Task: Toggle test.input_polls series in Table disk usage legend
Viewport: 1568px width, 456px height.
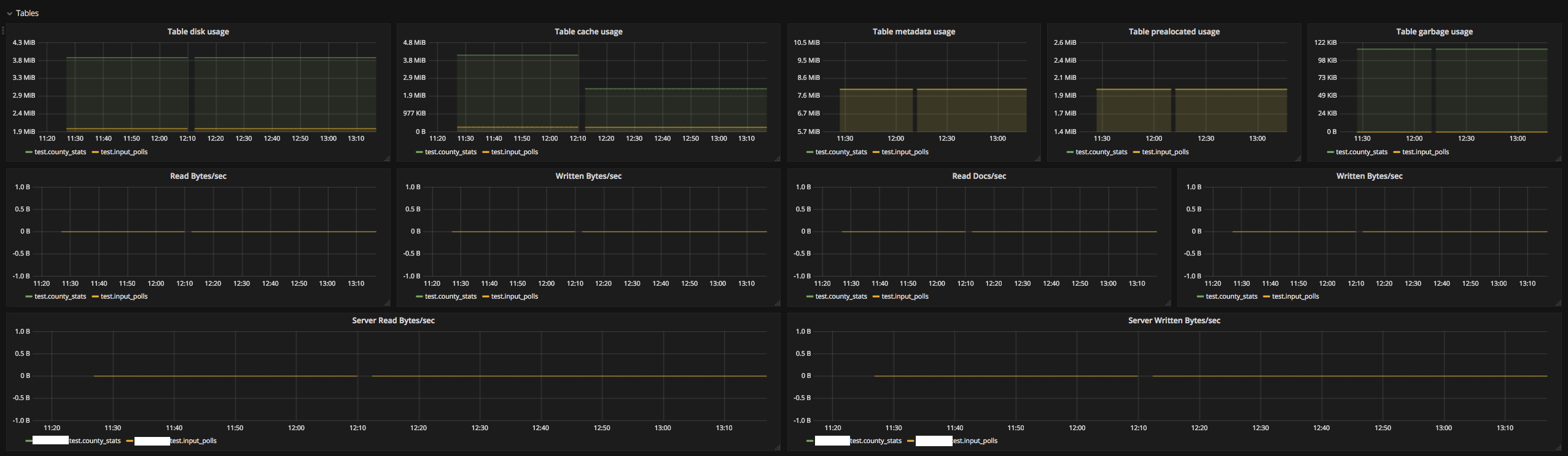Action: tap(124, 152)
